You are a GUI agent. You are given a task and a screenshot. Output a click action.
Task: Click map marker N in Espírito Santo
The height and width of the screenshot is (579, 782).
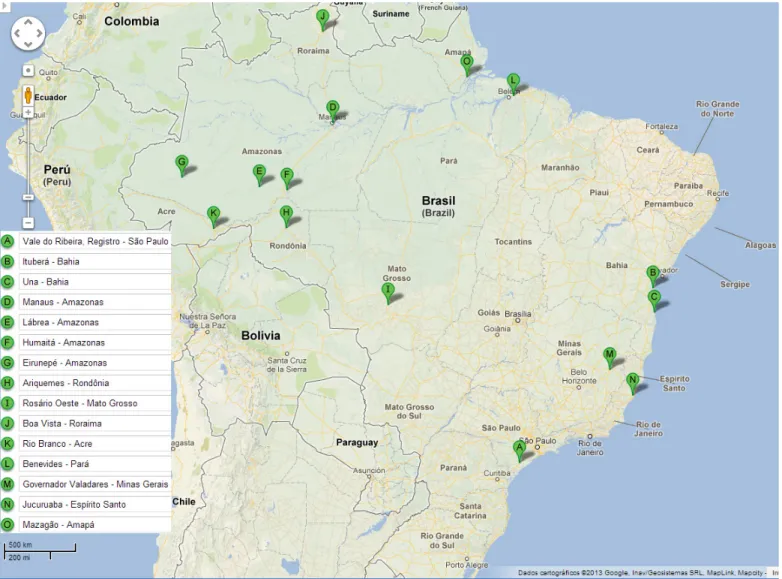coord(633,384)
